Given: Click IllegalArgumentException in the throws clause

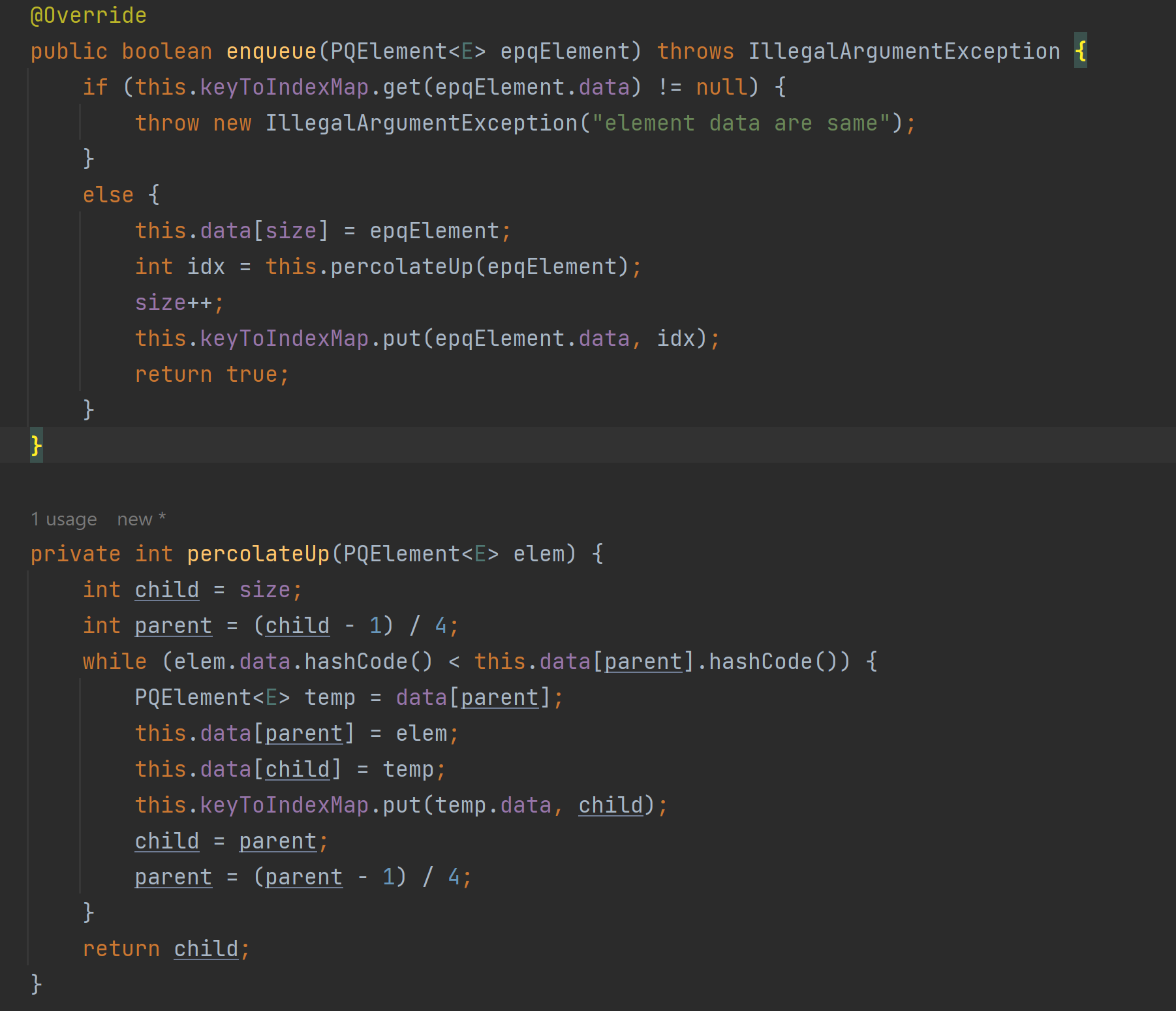Looking at the screenshot, I should point(904,52).
